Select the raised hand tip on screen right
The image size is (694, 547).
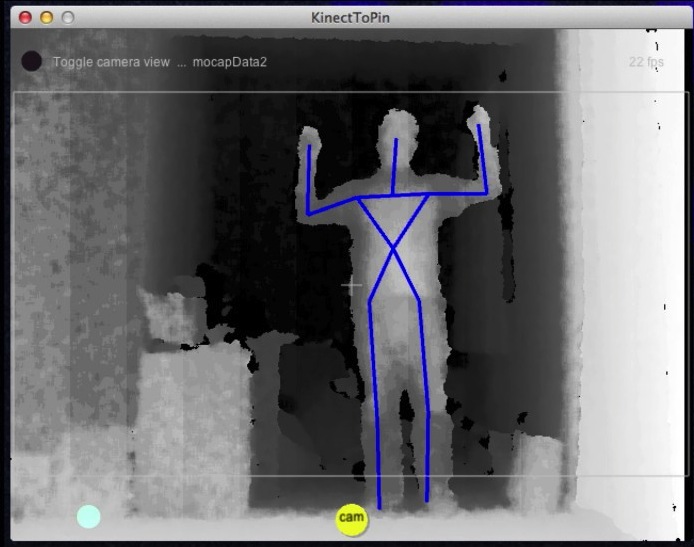click(479, 126)
